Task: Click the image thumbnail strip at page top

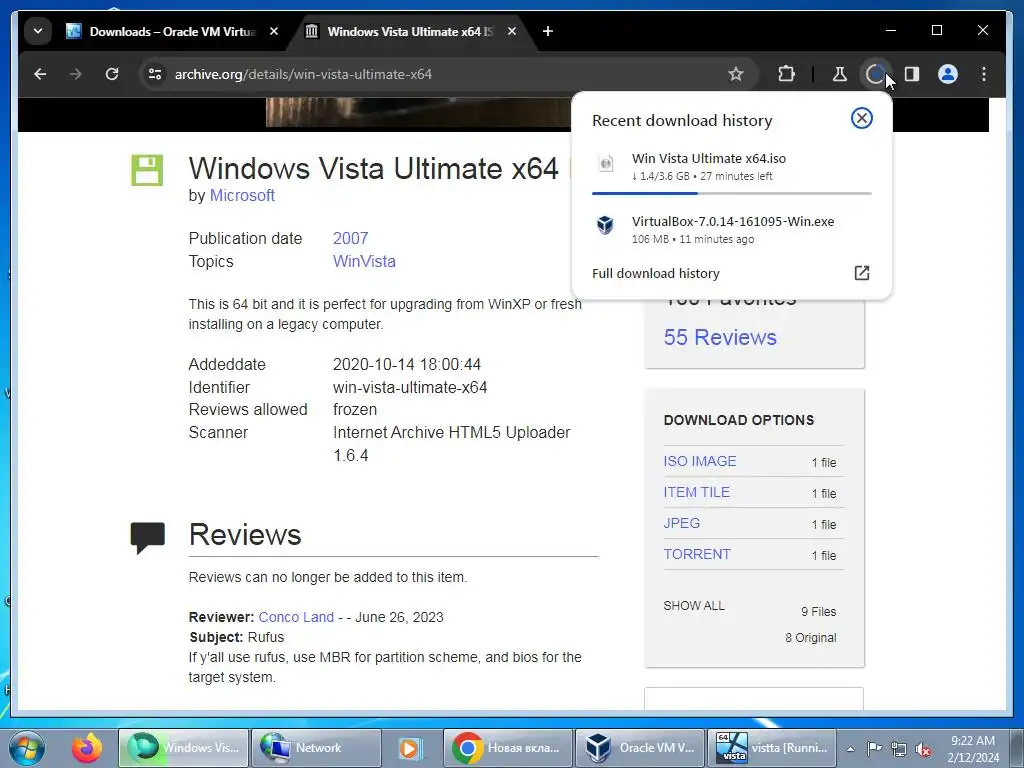Action: 418,112
